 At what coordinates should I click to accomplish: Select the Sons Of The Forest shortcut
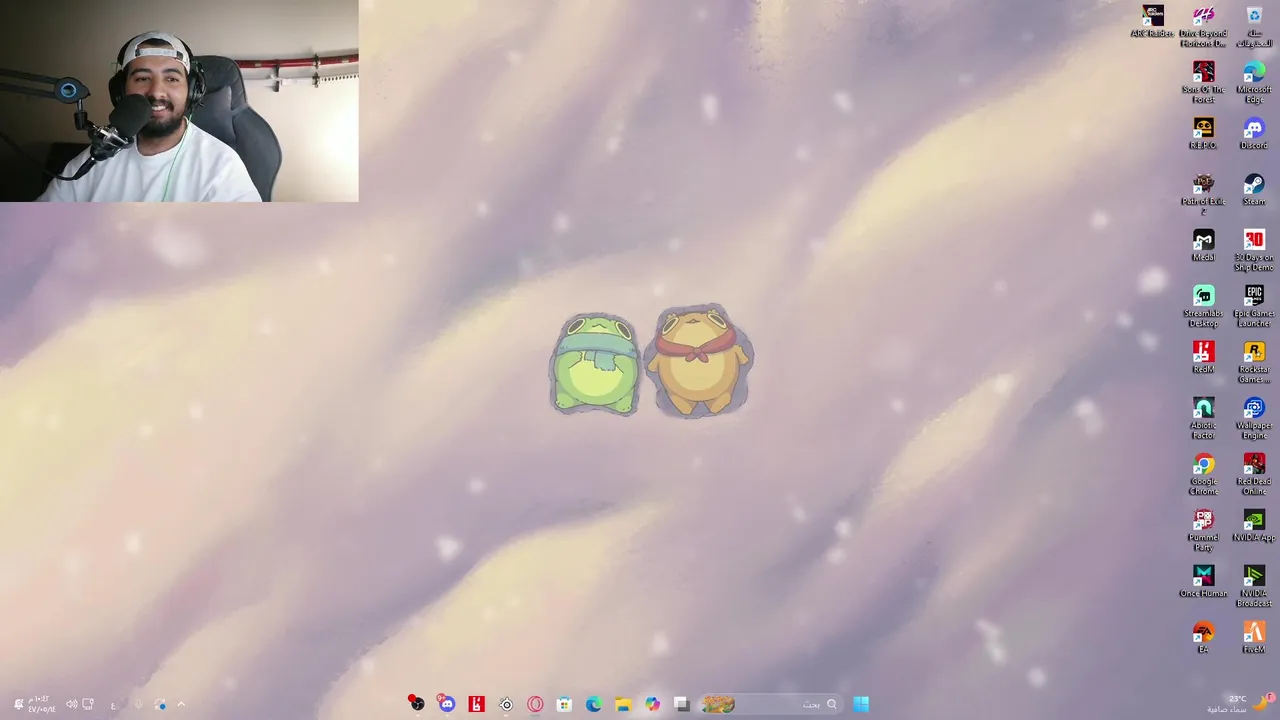(x=1203, y=82)
